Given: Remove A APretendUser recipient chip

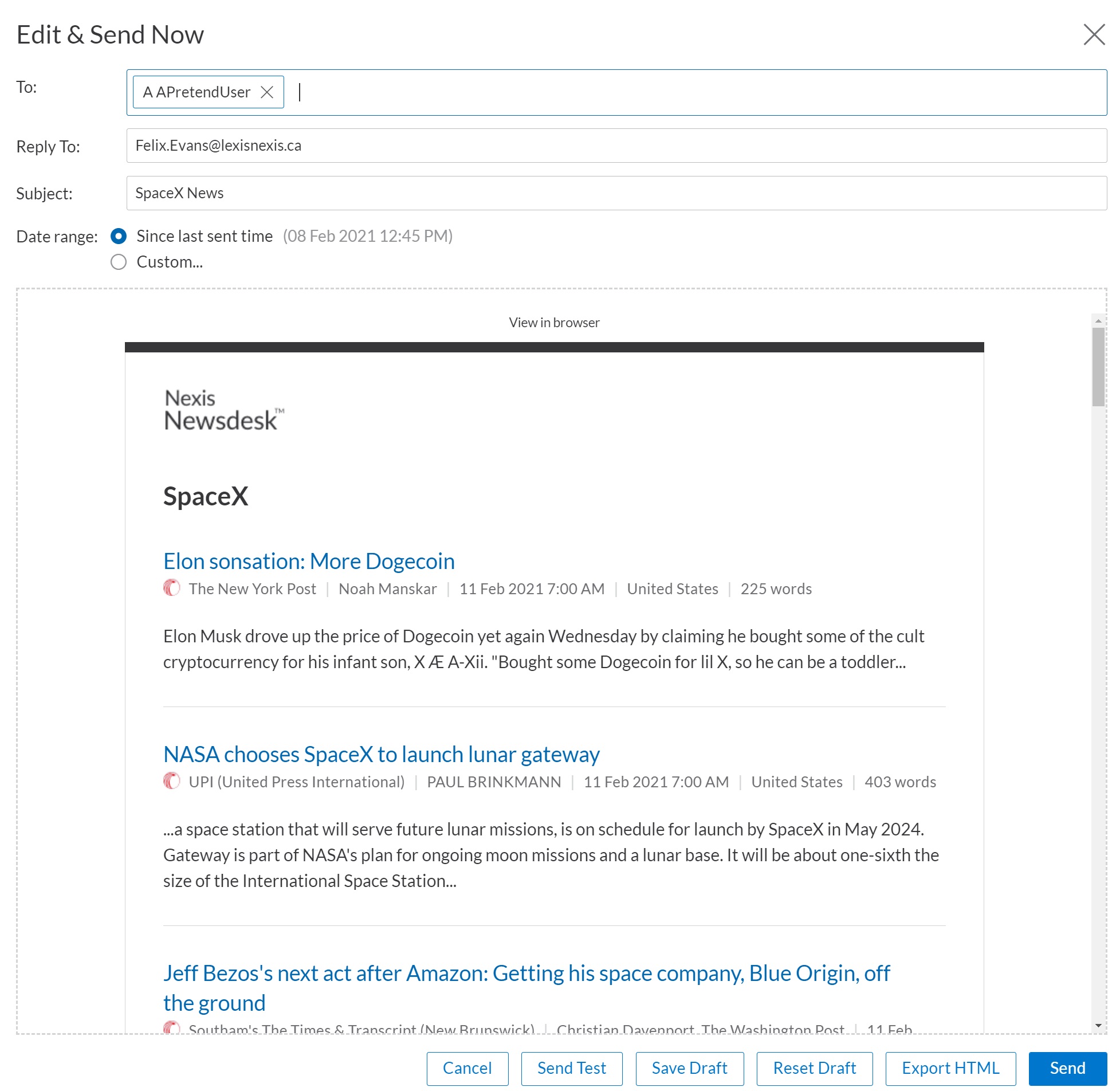Looking at the screenshot, I should 266,92.
